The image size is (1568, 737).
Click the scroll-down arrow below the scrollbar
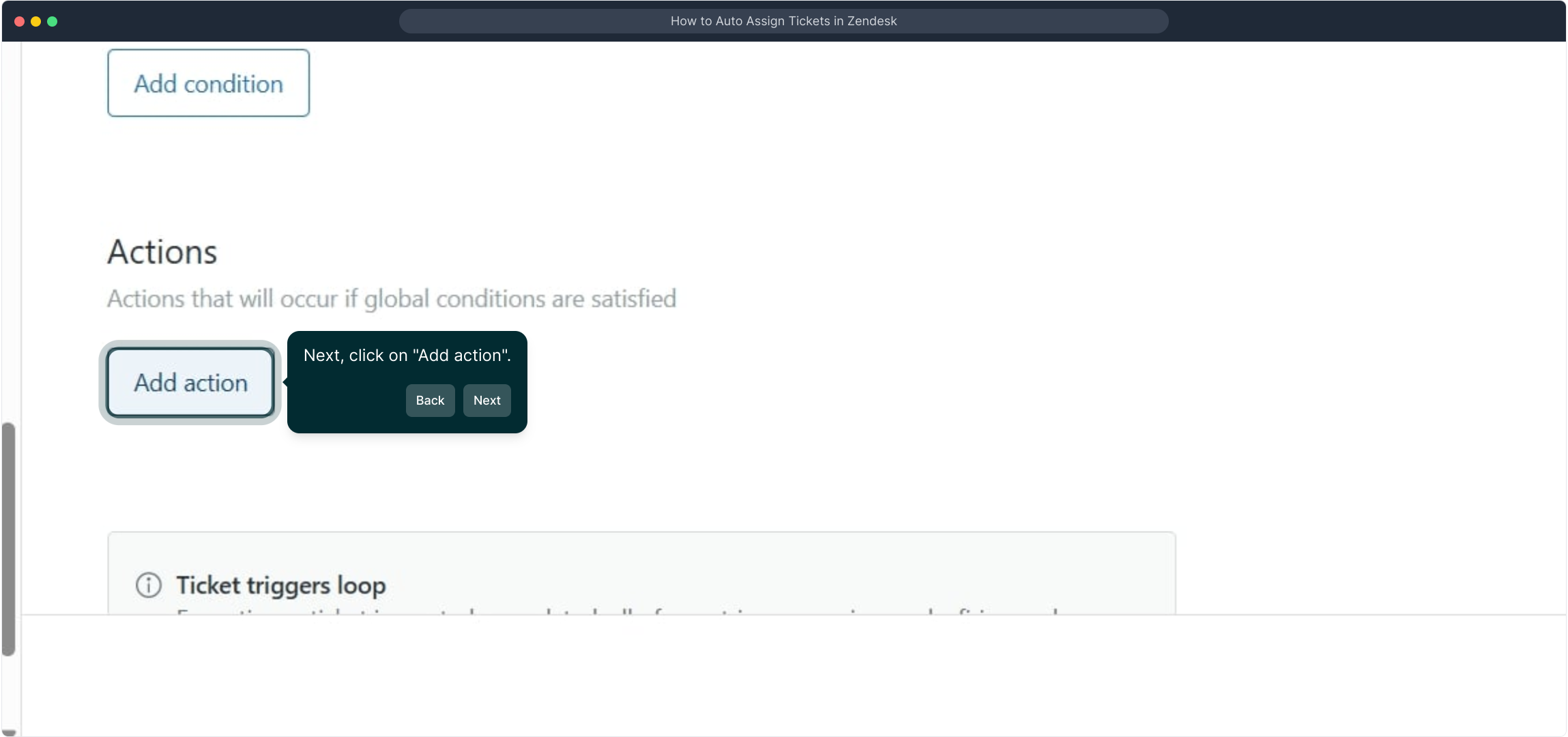pos(9,732)
